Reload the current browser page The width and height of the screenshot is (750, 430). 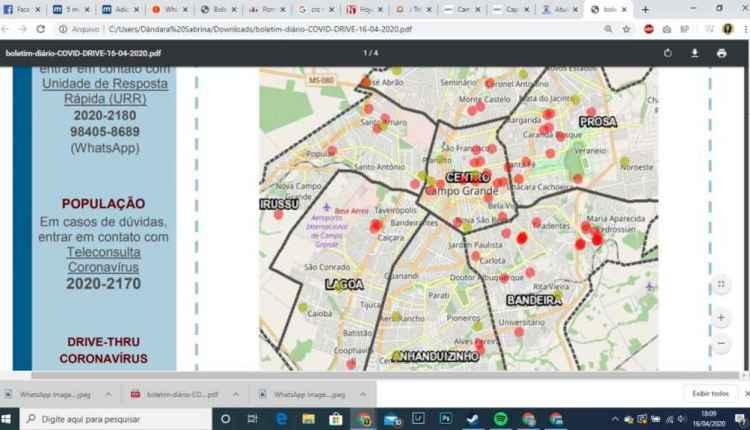[41, 29]
